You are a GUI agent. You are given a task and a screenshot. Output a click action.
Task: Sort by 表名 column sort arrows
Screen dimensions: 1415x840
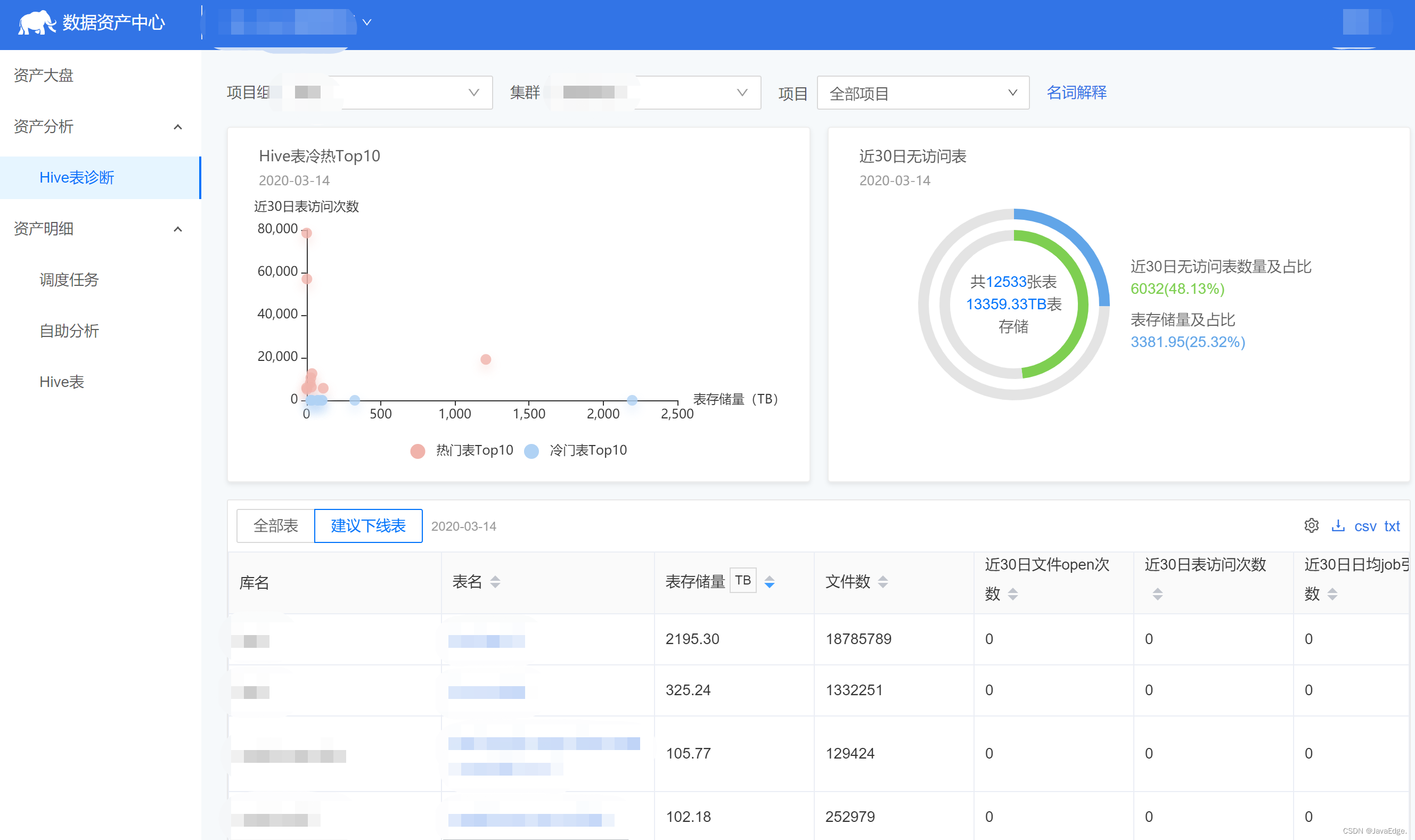[x=495, y=582]
